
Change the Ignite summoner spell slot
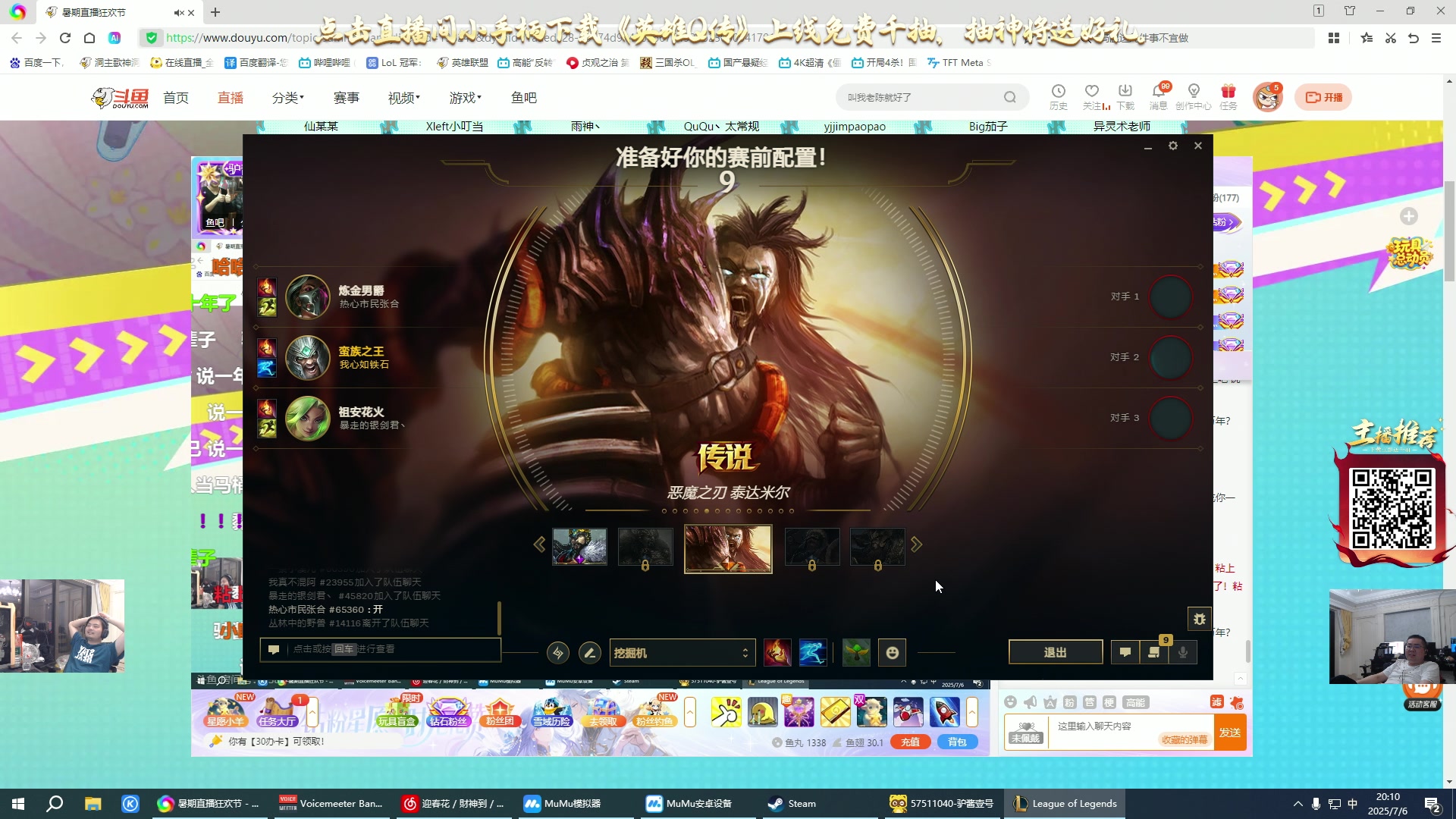(x=777, y=653)
